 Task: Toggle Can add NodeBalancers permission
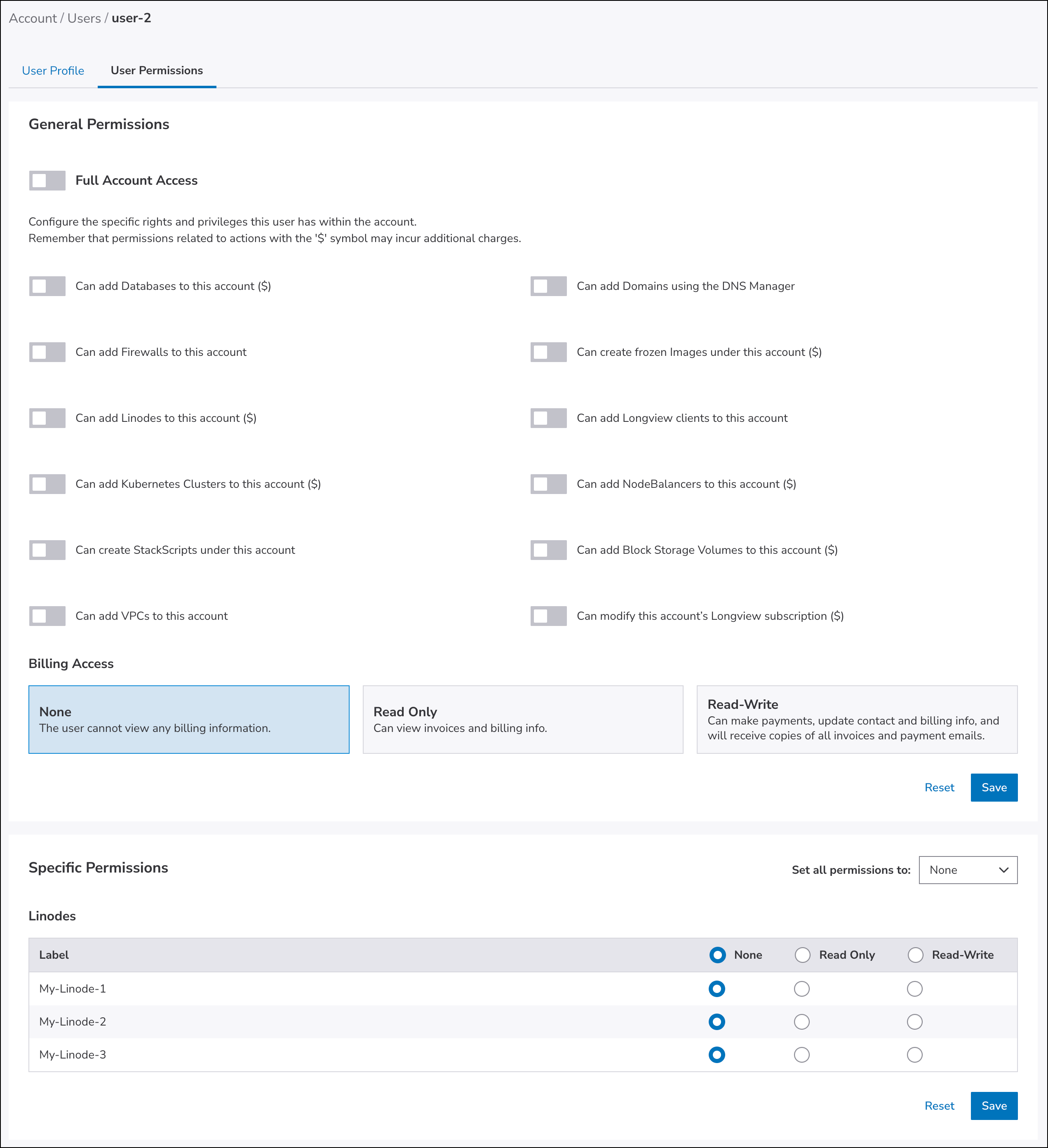(548, 484)
